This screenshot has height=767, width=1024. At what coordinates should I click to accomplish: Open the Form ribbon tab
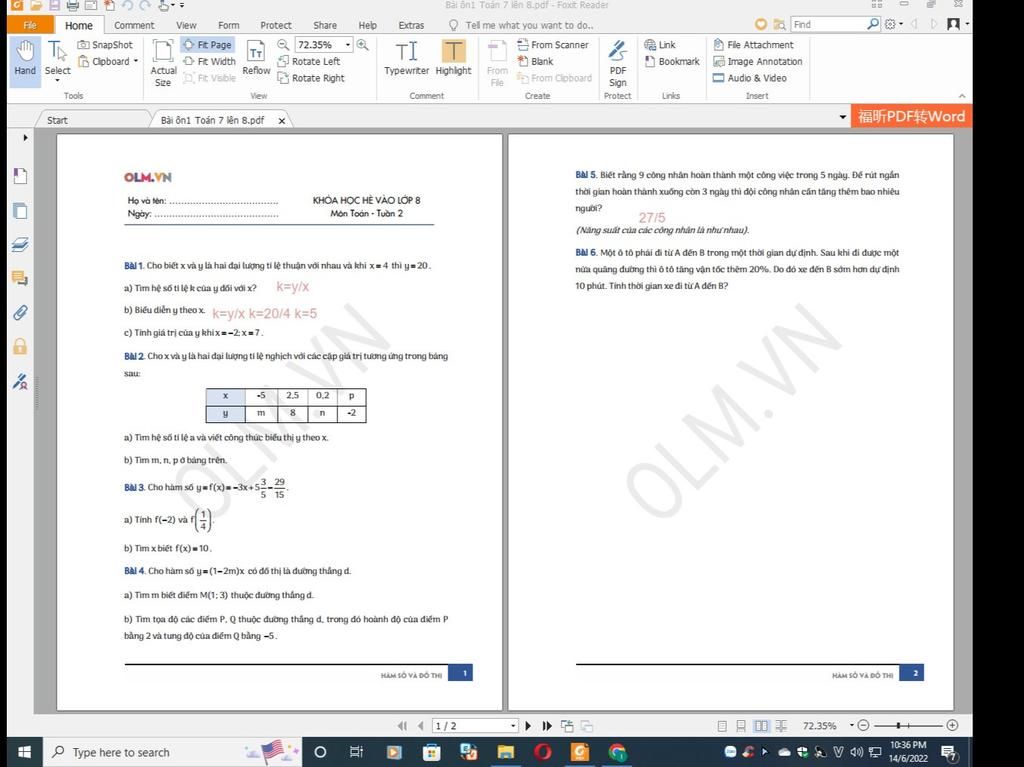[x=229, y=25]
